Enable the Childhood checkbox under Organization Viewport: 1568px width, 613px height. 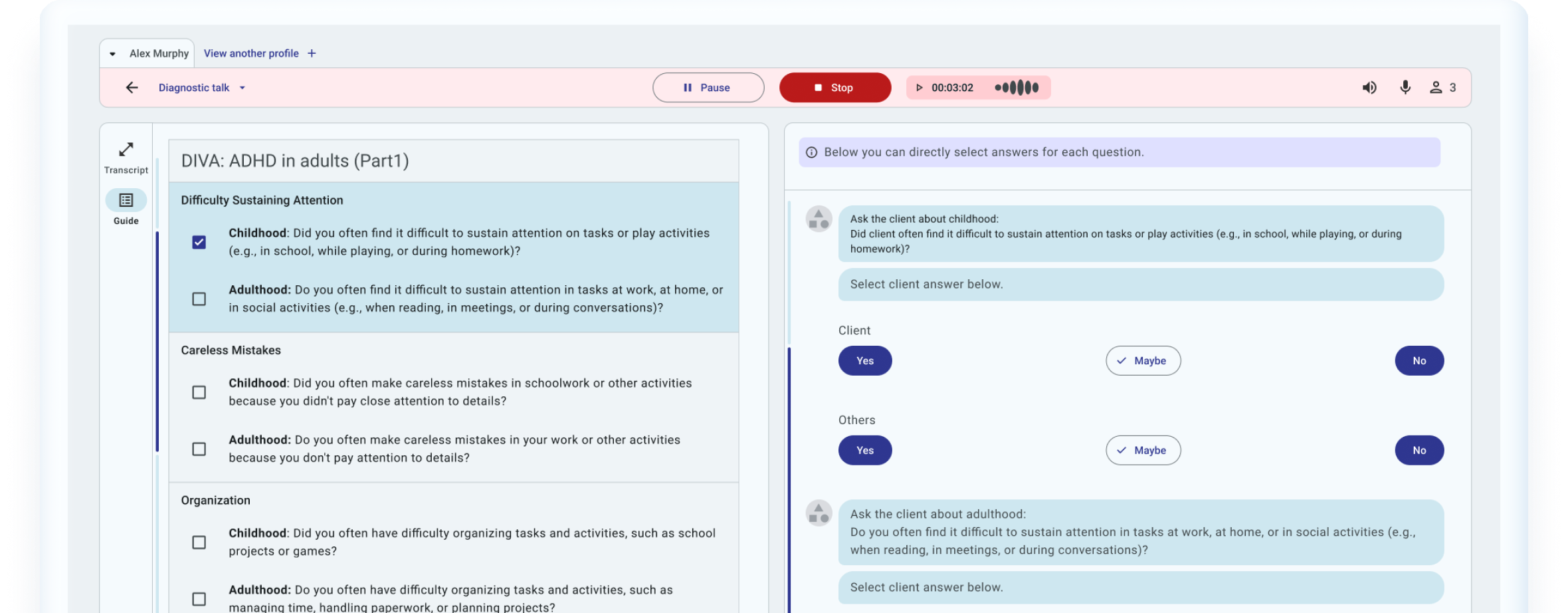199,542
